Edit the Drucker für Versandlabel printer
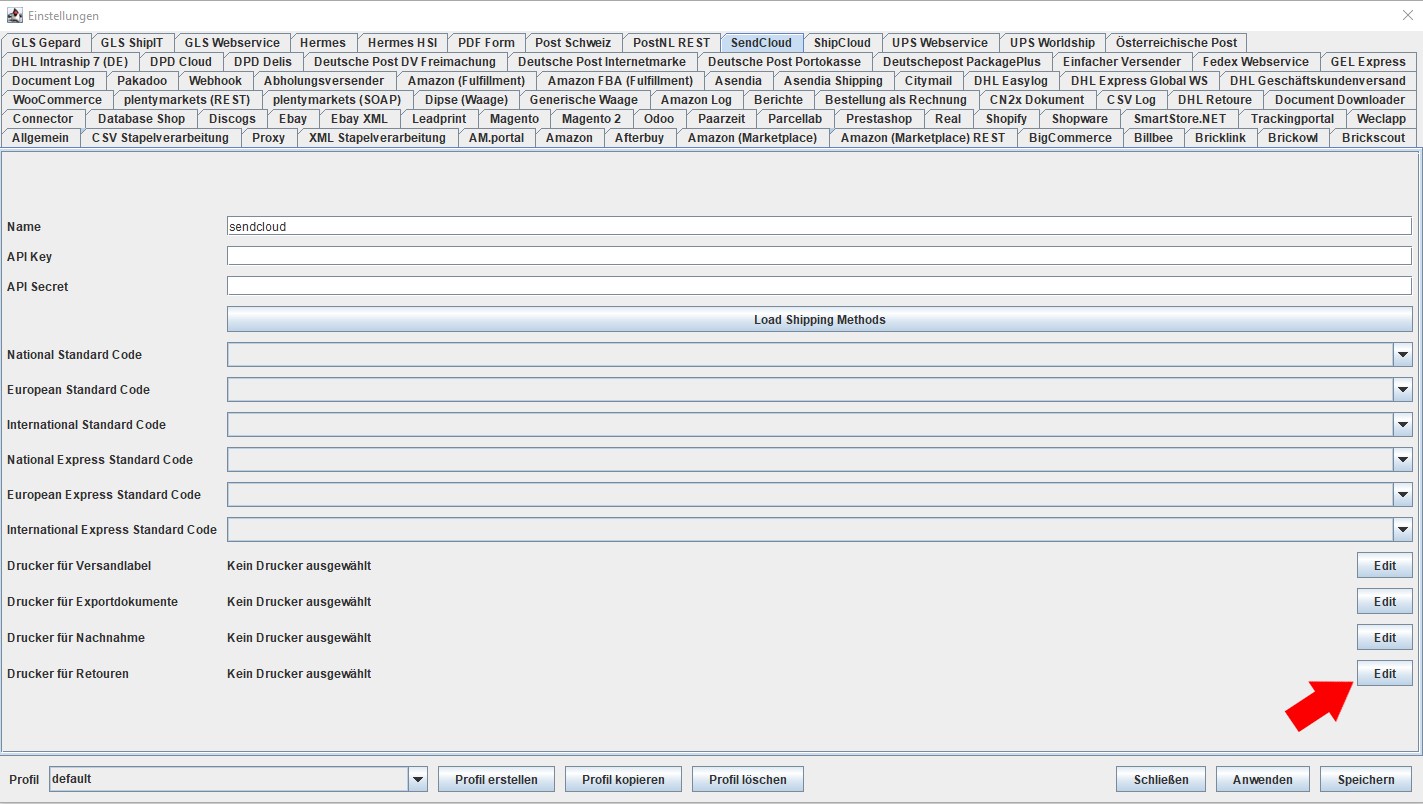 (x=1384, y=565)
